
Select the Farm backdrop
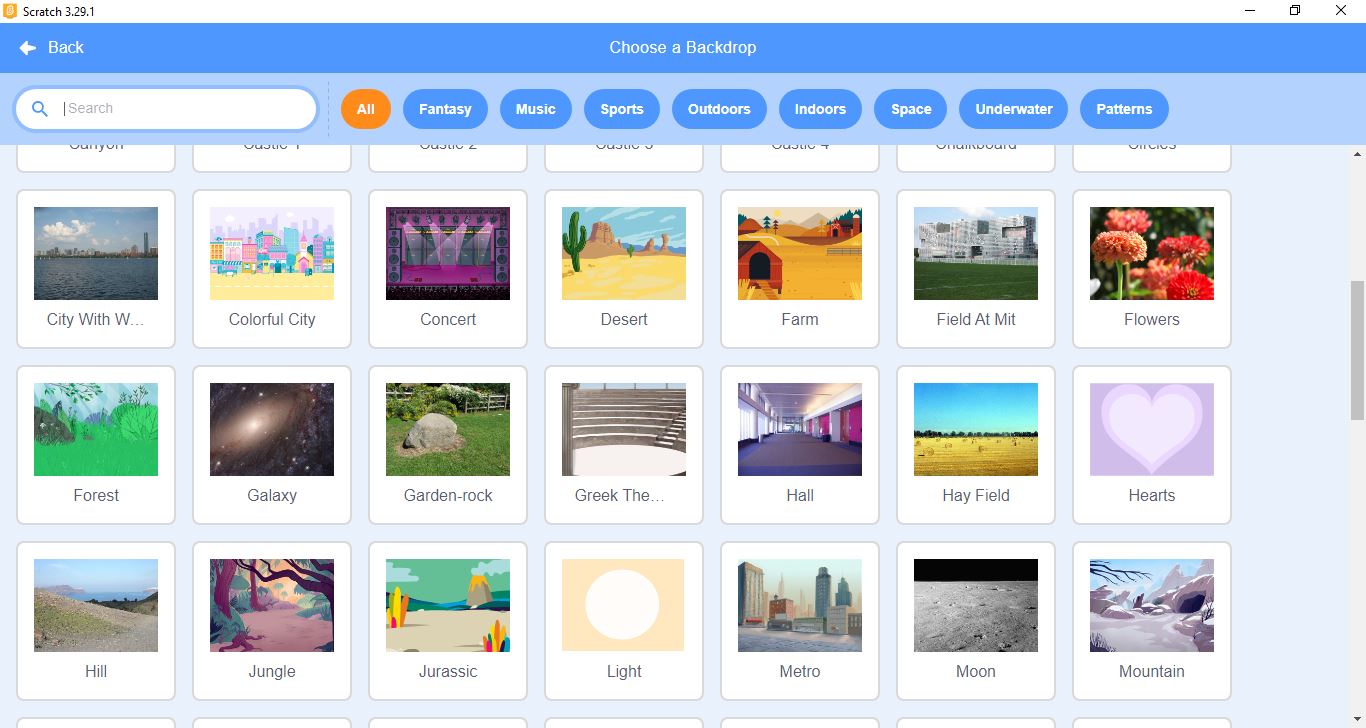(x=800, y=268)
